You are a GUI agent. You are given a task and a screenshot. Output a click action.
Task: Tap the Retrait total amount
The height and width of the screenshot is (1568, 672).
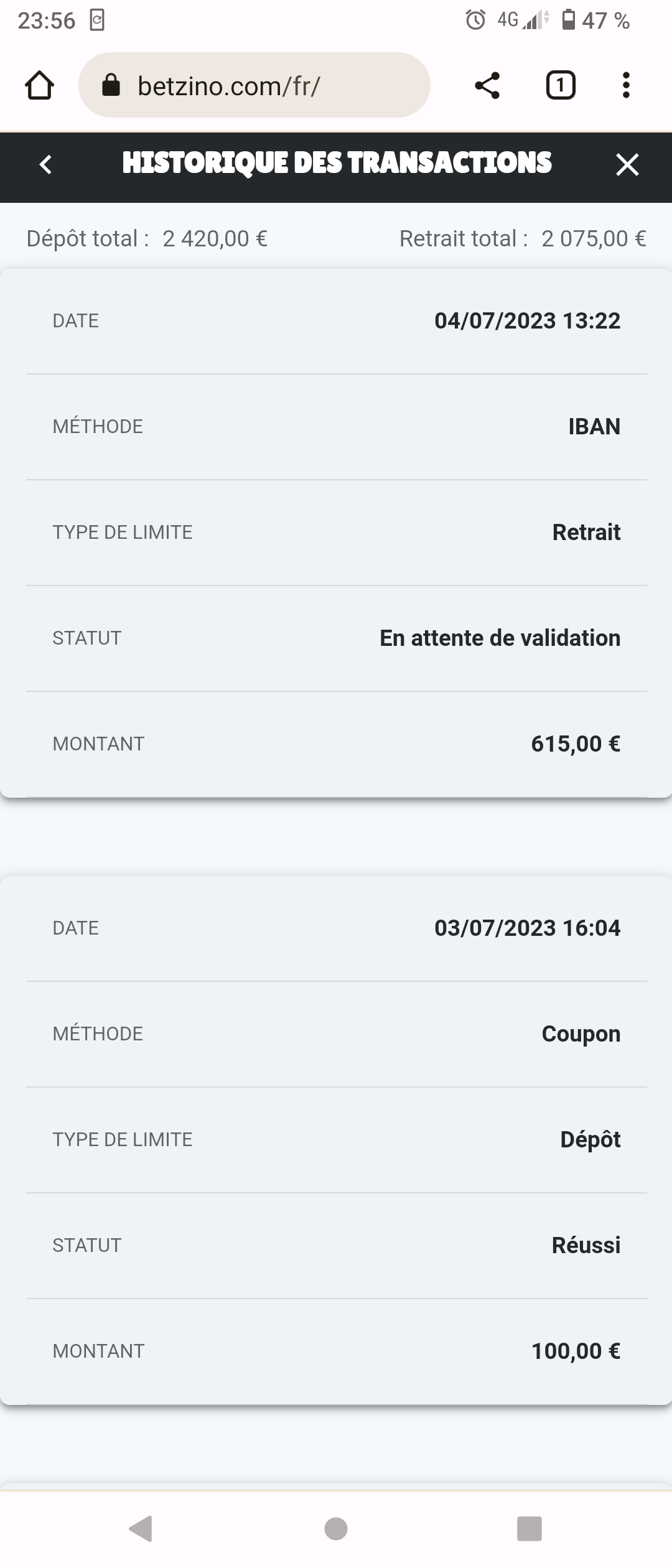(x=594, y=238)
